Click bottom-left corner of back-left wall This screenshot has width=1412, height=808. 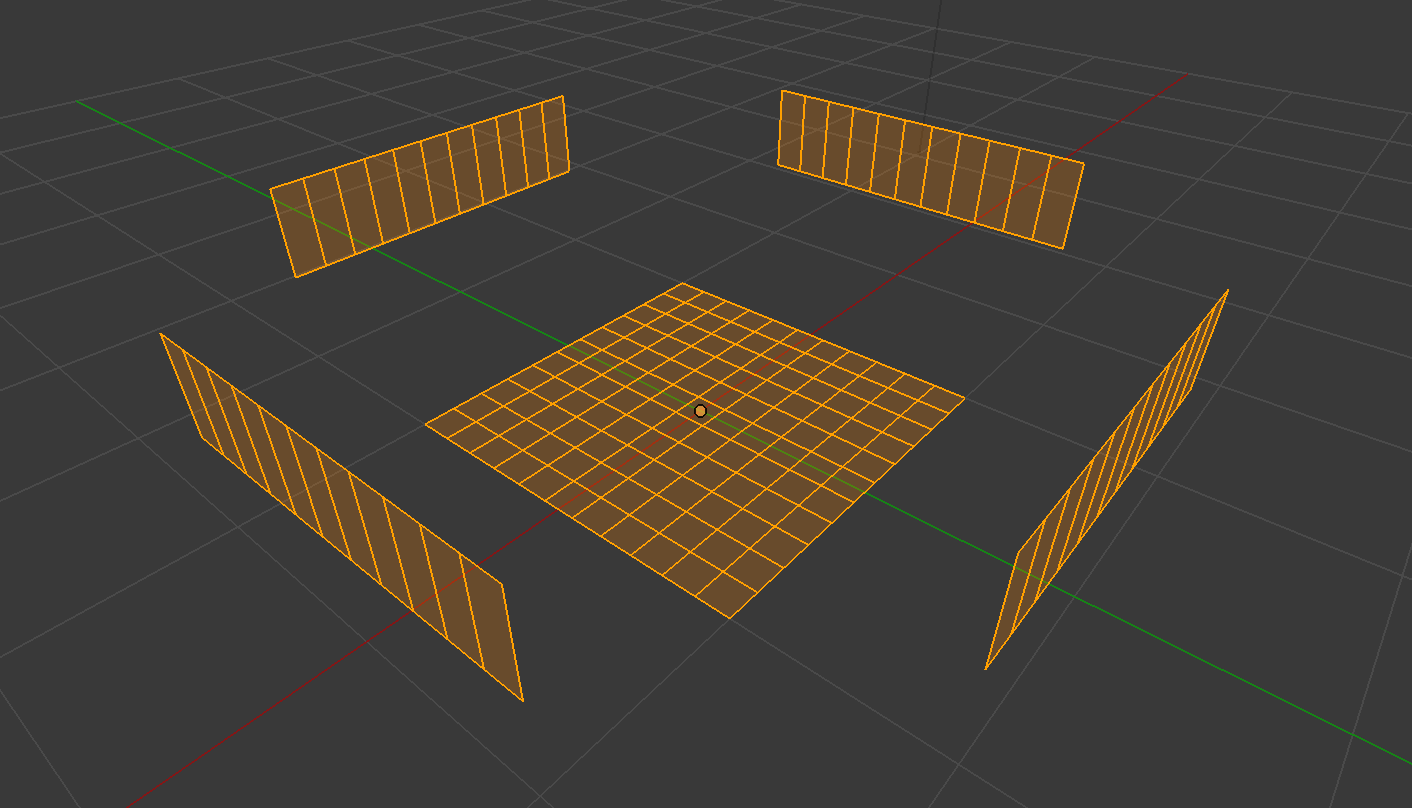(x=295, y=276)
